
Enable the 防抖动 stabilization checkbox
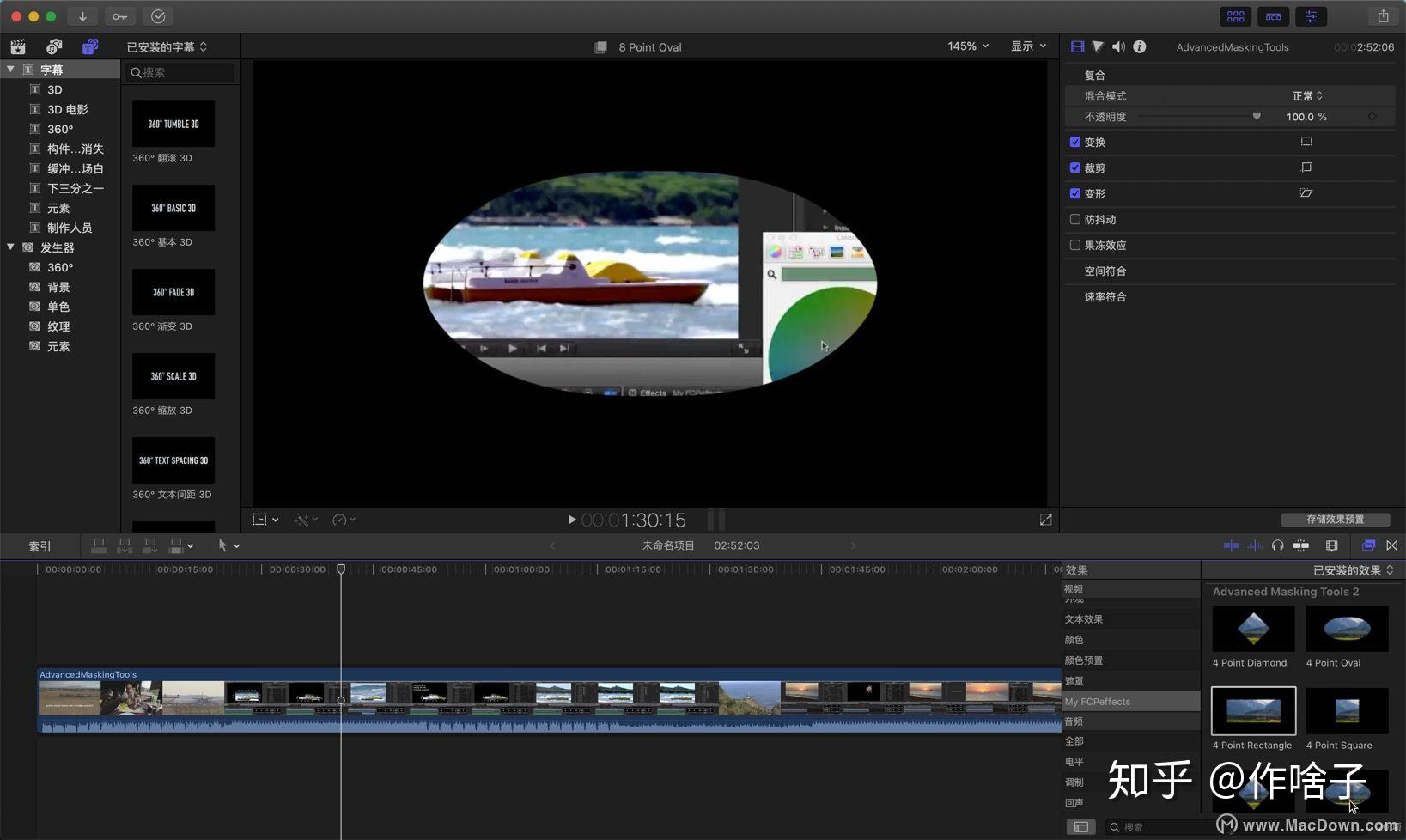click(1074, 219)
